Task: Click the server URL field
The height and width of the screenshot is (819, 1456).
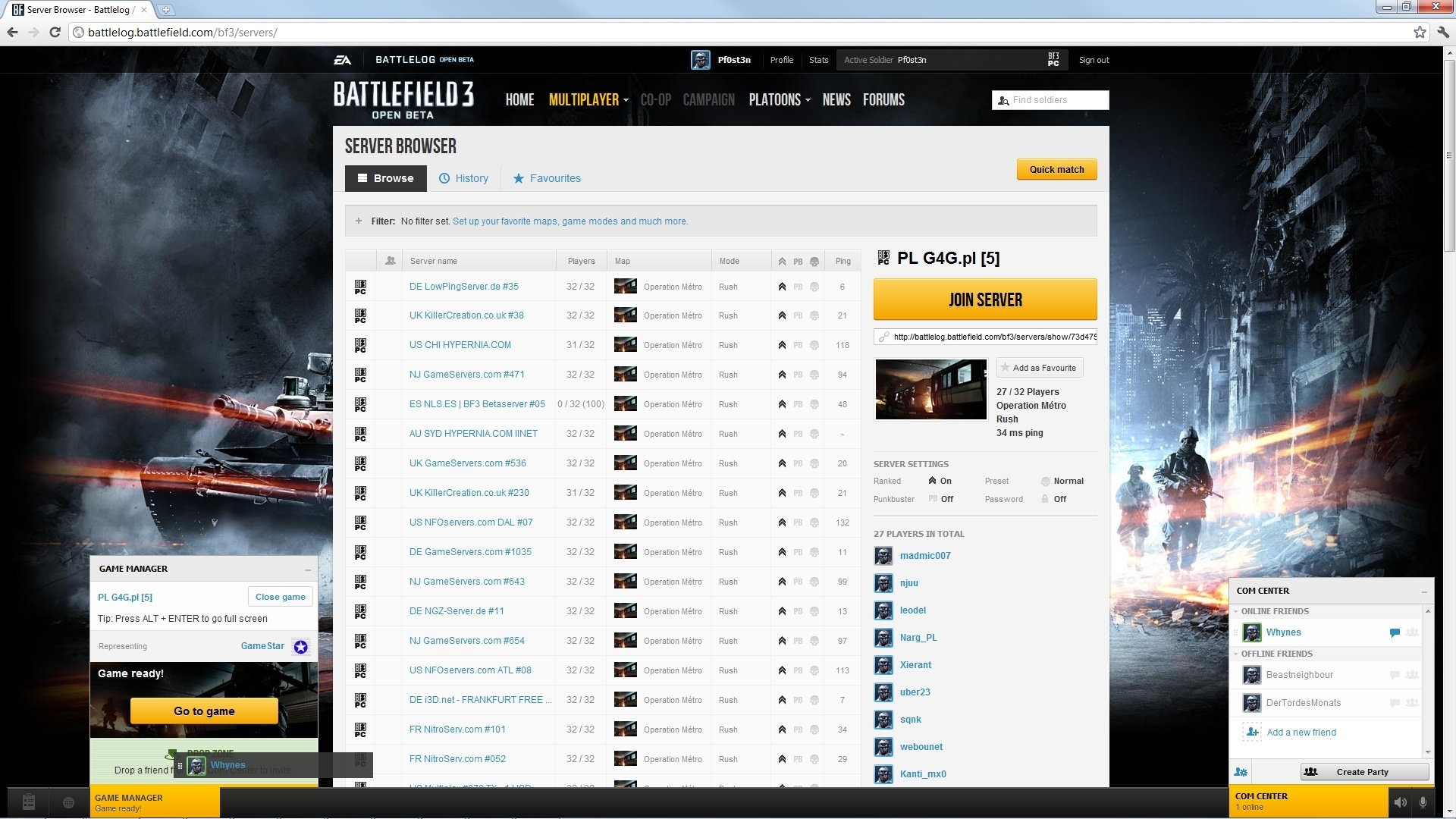Action: click(985, 337)
